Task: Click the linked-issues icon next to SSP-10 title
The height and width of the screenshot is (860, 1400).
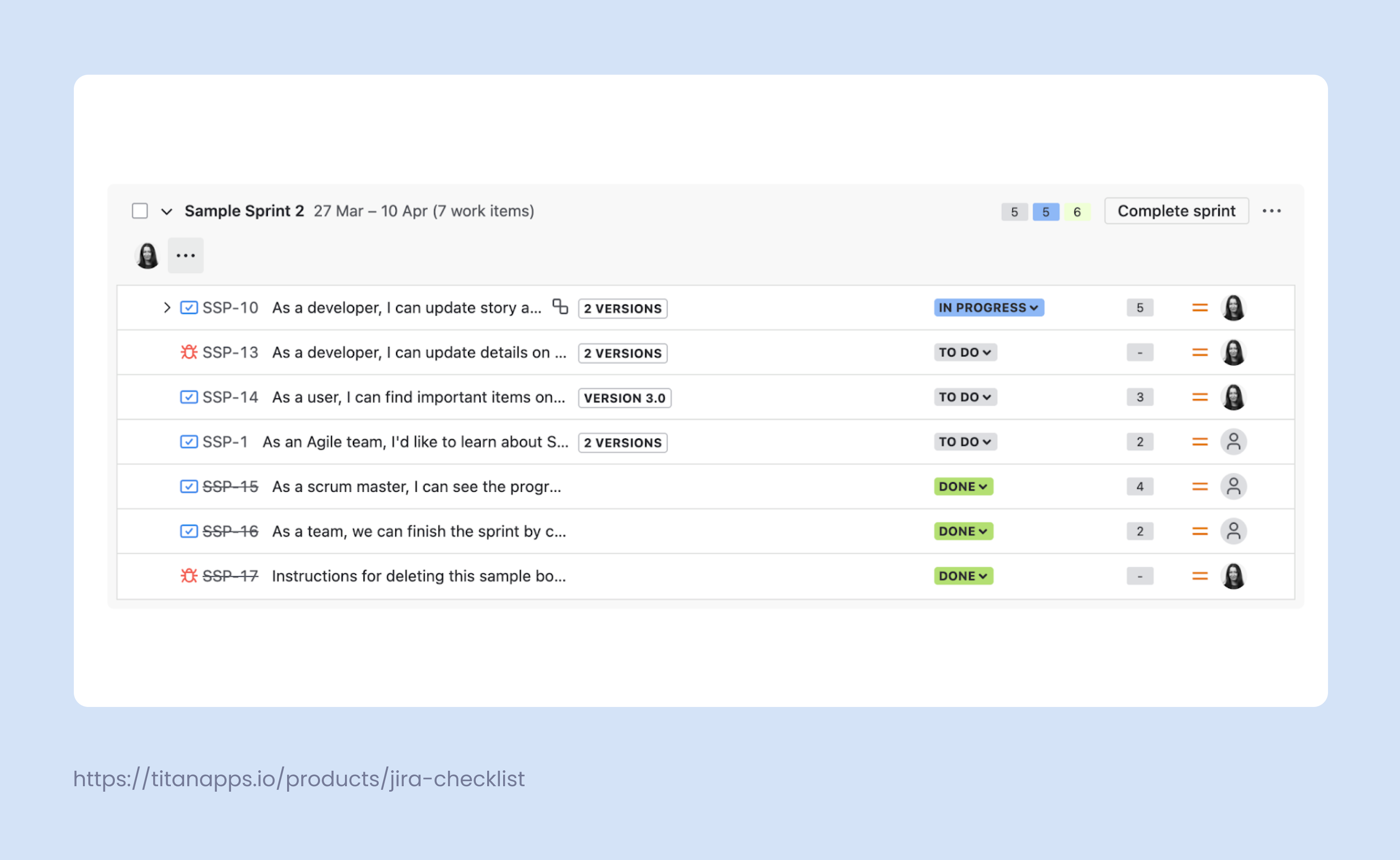Action: pos(561,306)
